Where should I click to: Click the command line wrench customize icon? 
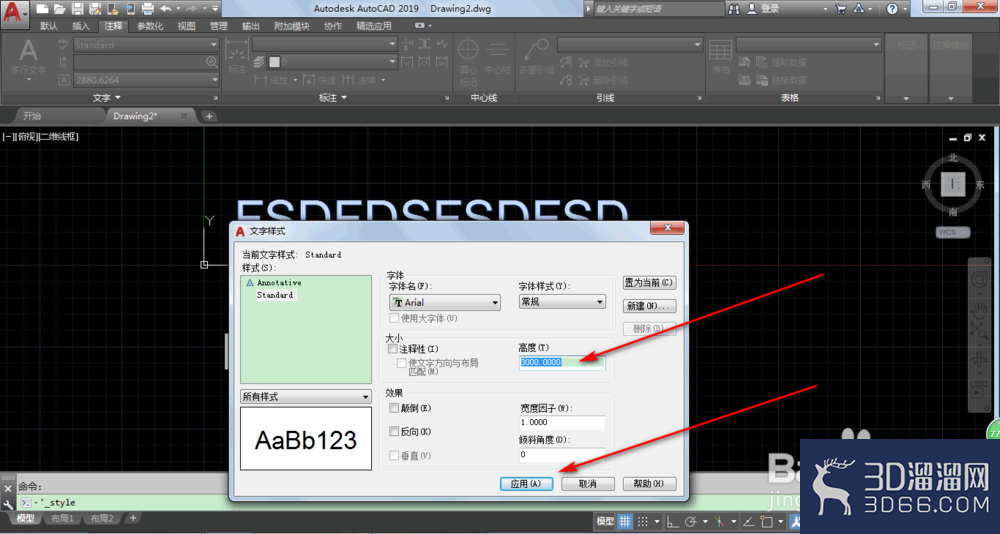(8, 504)
